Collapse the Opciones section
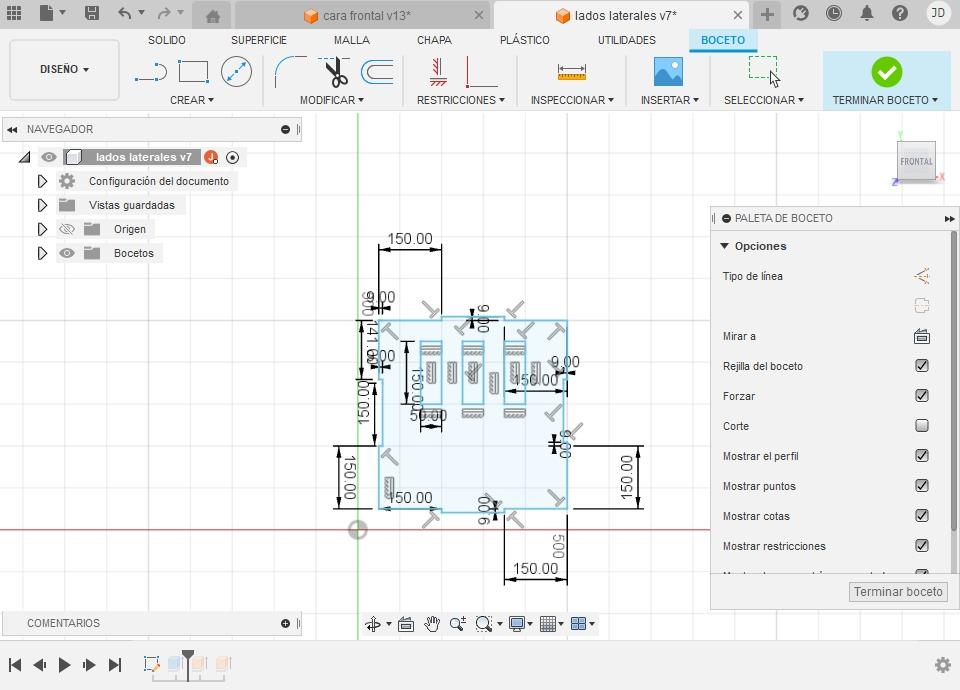This screenshot has width=960, height=690. 725,246
